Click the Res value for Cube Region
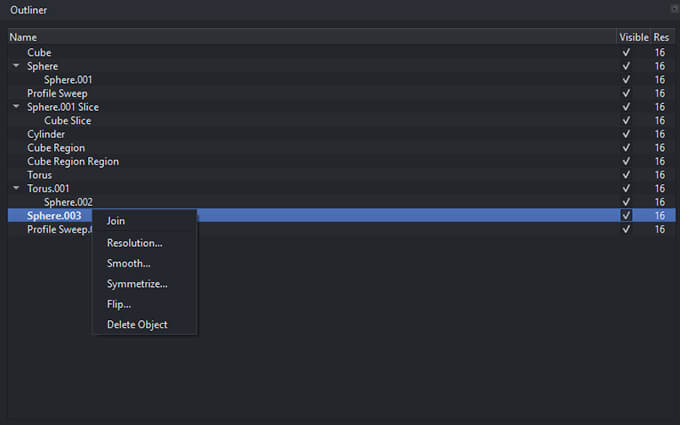This screenshot has width=680, height=425. point(660,148)
